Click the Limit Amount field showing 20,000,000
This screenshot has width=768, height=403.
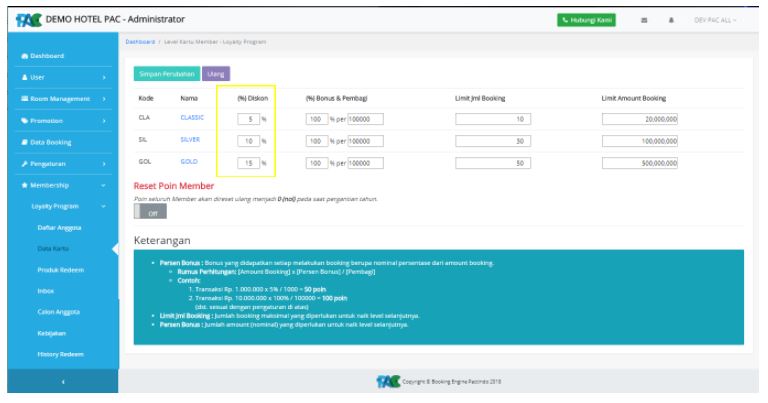coord(640,119)
